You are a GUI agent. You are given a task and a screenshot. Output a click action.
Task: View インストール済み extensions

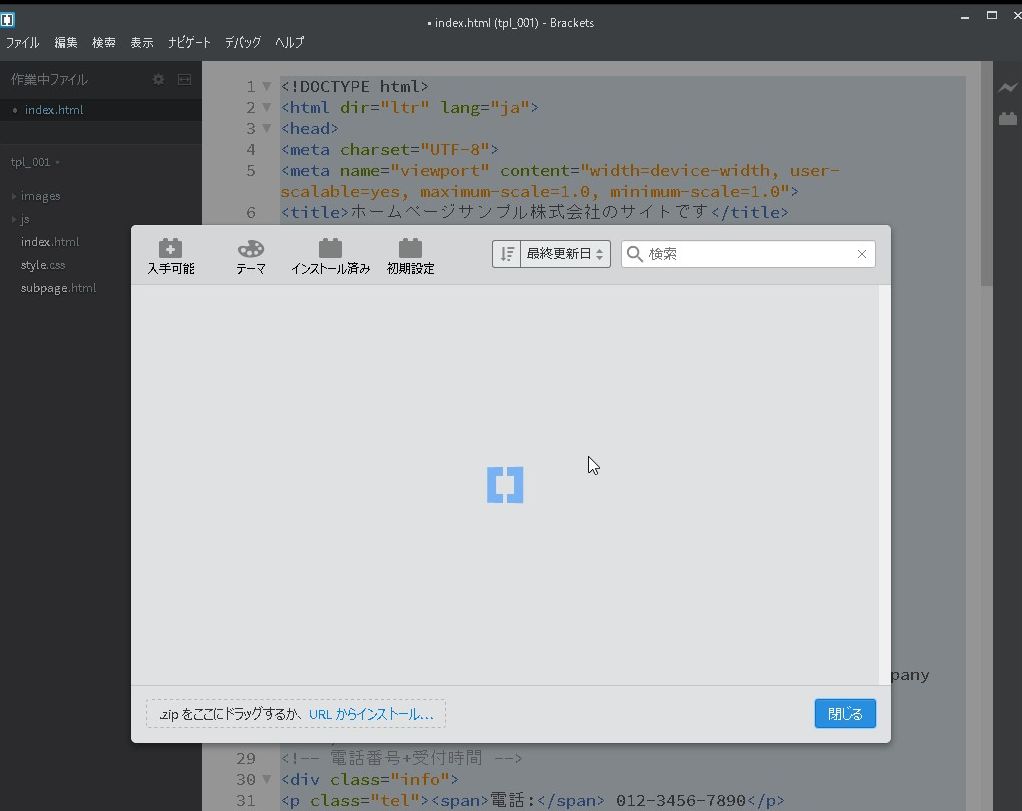tap(330, 254)
